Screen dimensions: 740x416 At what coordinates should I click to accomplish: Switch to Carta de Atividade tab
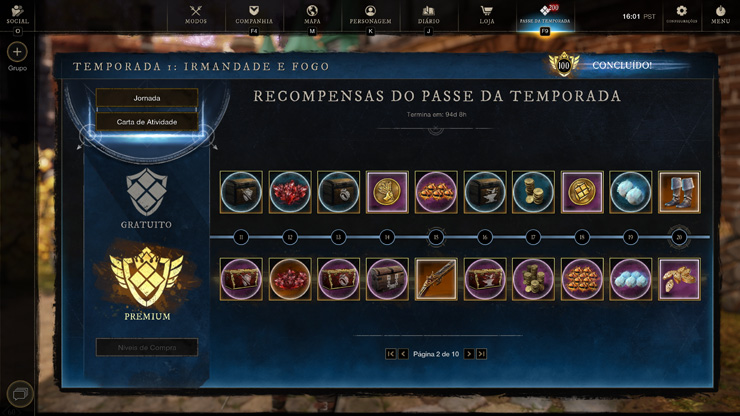147,122
